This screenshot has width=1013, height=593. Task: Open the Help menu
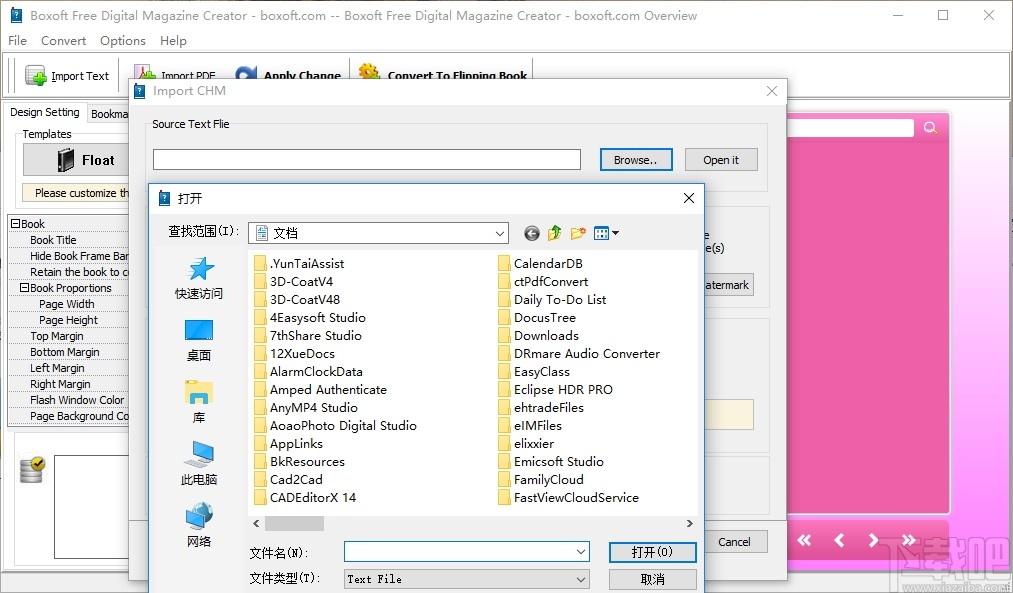pyautogui.click(x=173, y=41)
